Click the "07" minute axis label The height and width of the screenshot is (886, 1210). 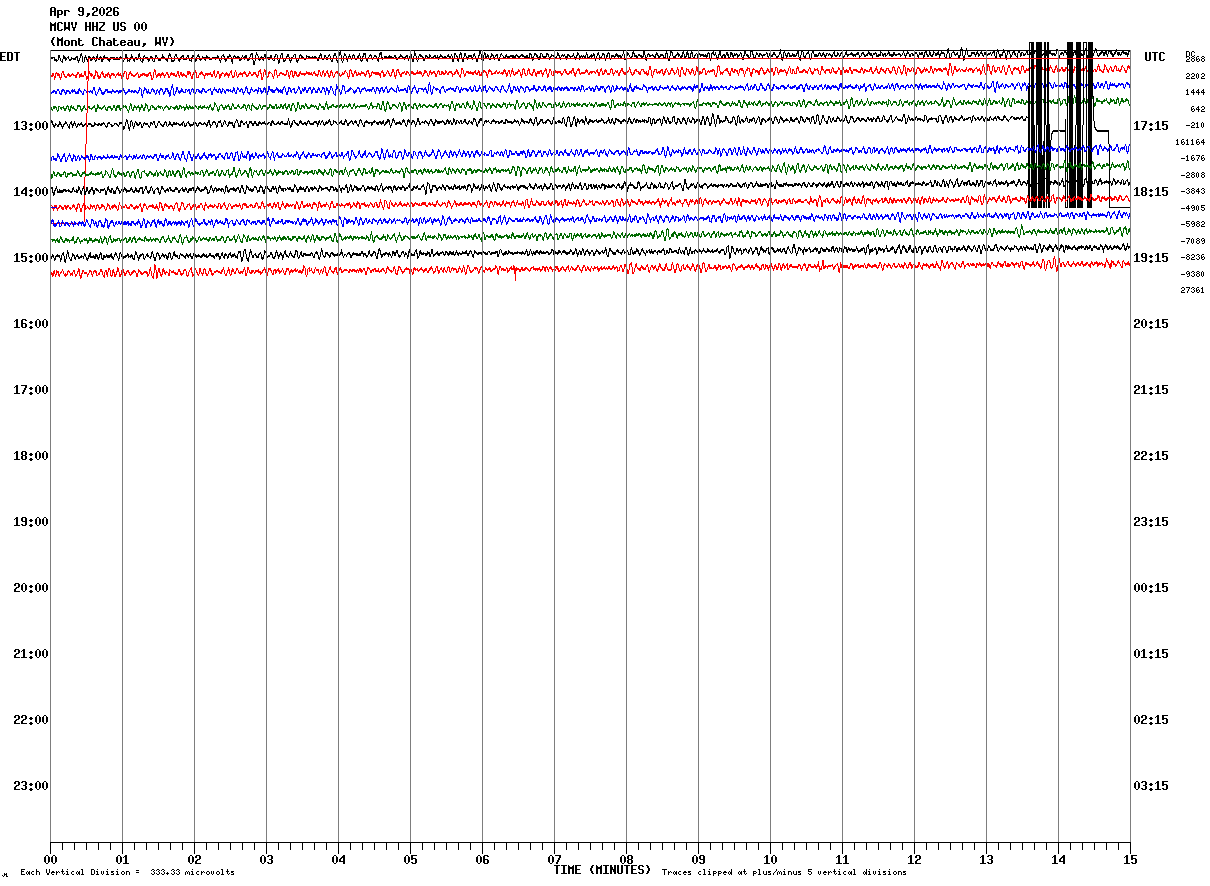[554, 860]
